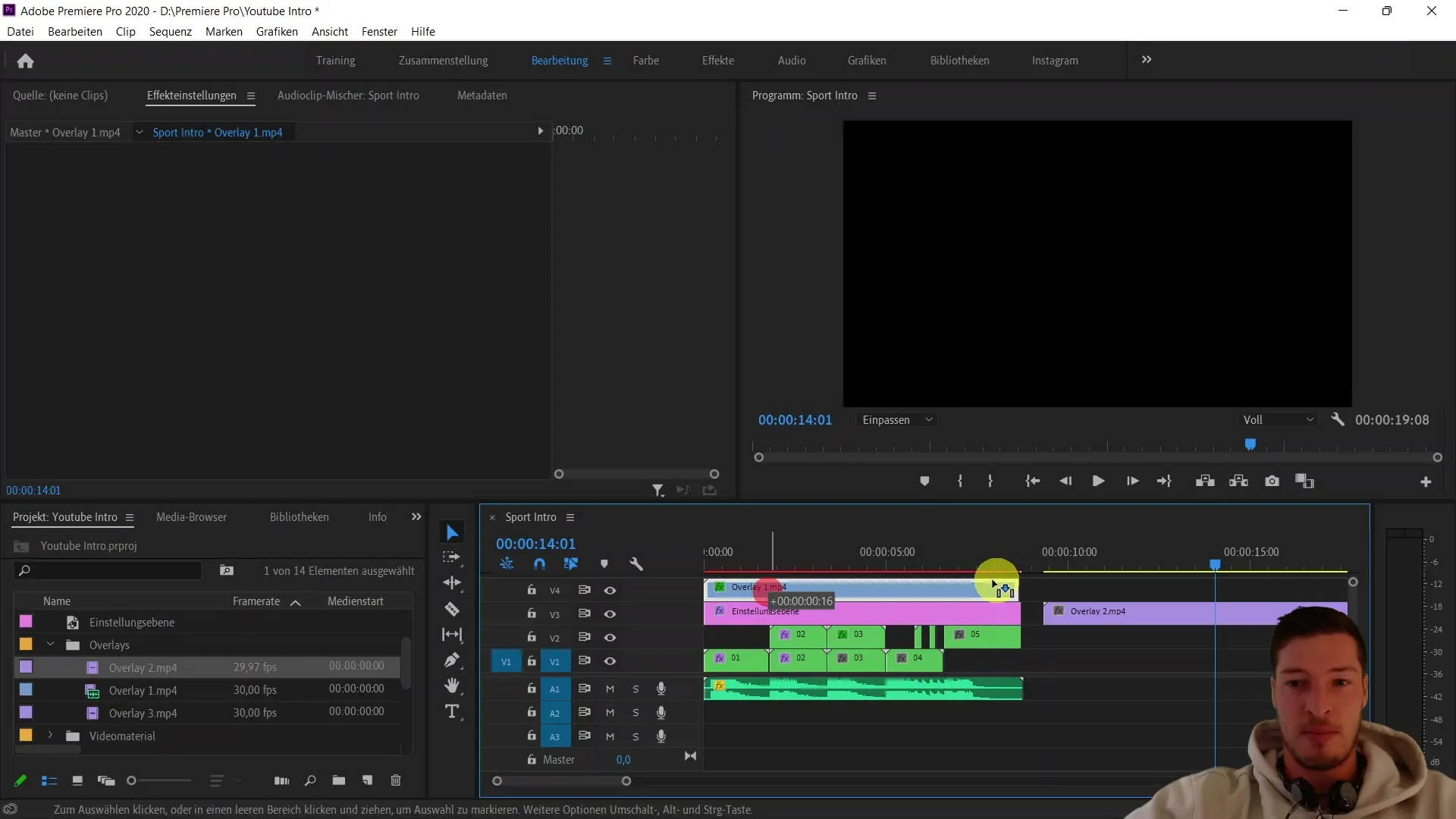This screenshot has width=1456, height=819.
Task: Open the Metadaten tab
Action: (482, 95)
